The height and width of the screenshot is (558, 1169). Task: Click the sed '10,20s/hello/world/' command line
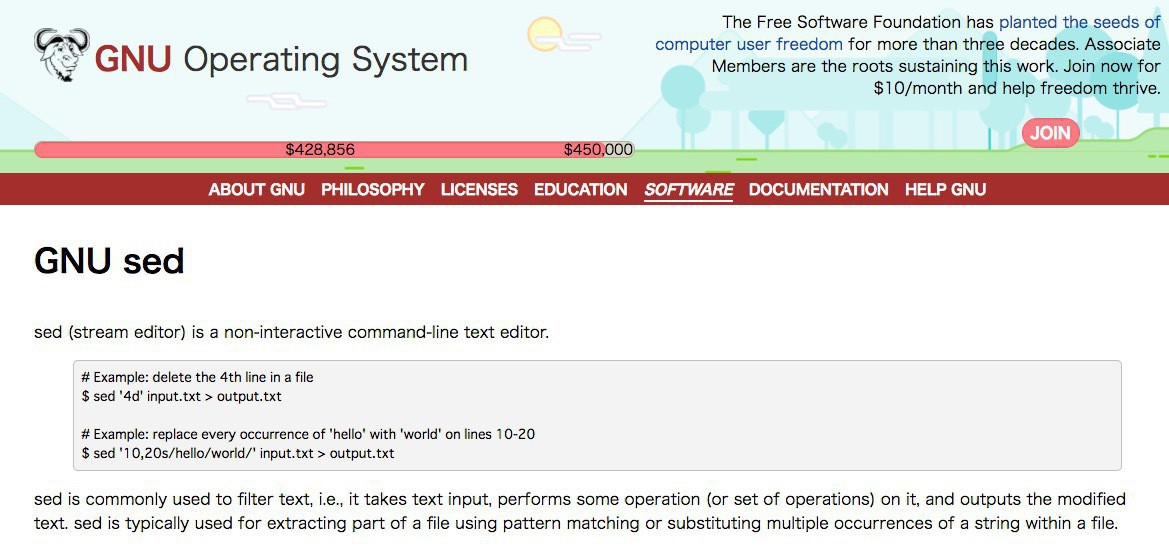click(238, 453)
